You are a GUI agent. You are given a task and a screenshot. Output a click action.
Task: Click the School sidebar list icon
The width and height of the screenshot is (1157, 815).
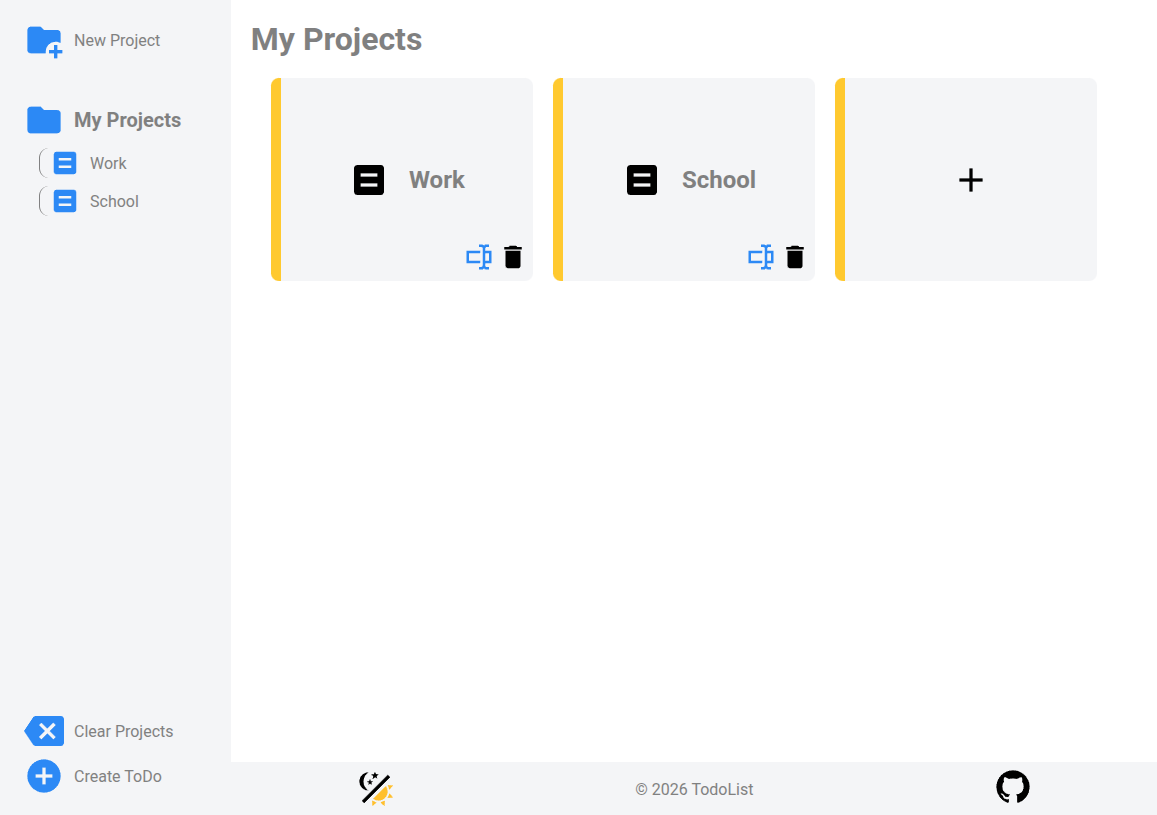(x=65, y=202)
